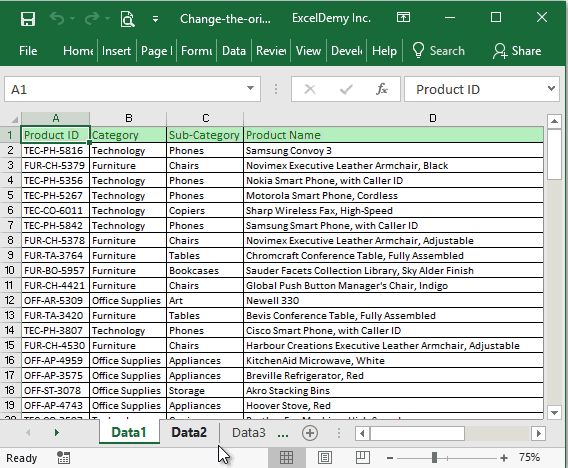Open the Developer ribbon tab
Image resolution: width=568 pixels, height=468 pixels.
pos(347,51)
